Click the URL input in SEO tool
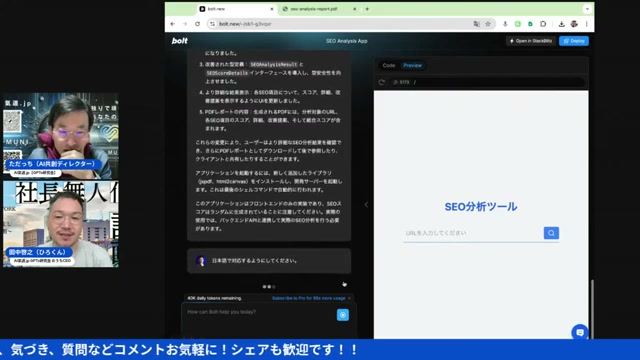This screenshot has height=360, width=640. [x=473, y=233]
